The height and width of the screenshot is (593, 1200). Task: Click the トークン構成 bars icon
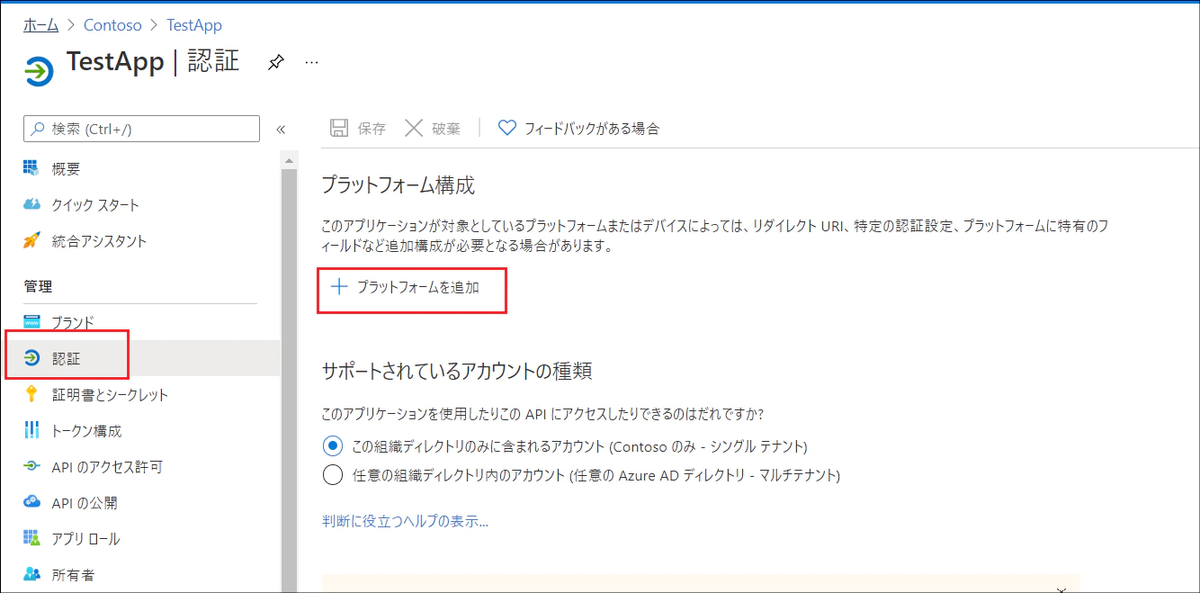pyautogui.click(x=31, y=430)
